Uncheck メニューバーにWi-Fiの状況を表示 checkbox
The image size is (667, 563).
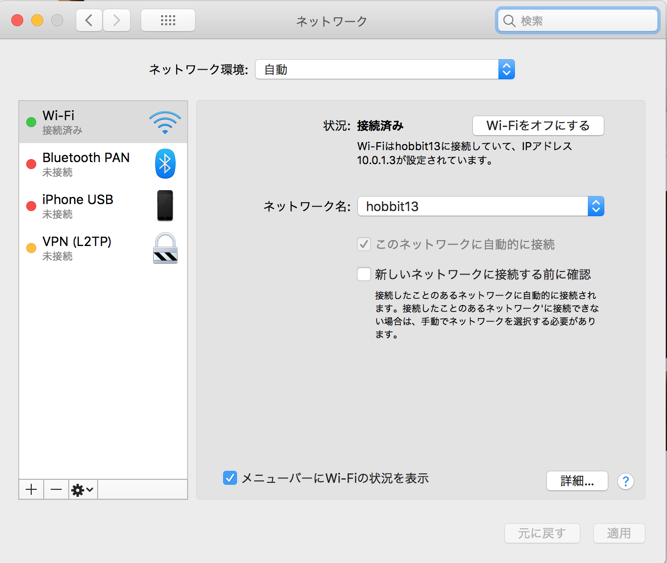click(x=230, y=478)
